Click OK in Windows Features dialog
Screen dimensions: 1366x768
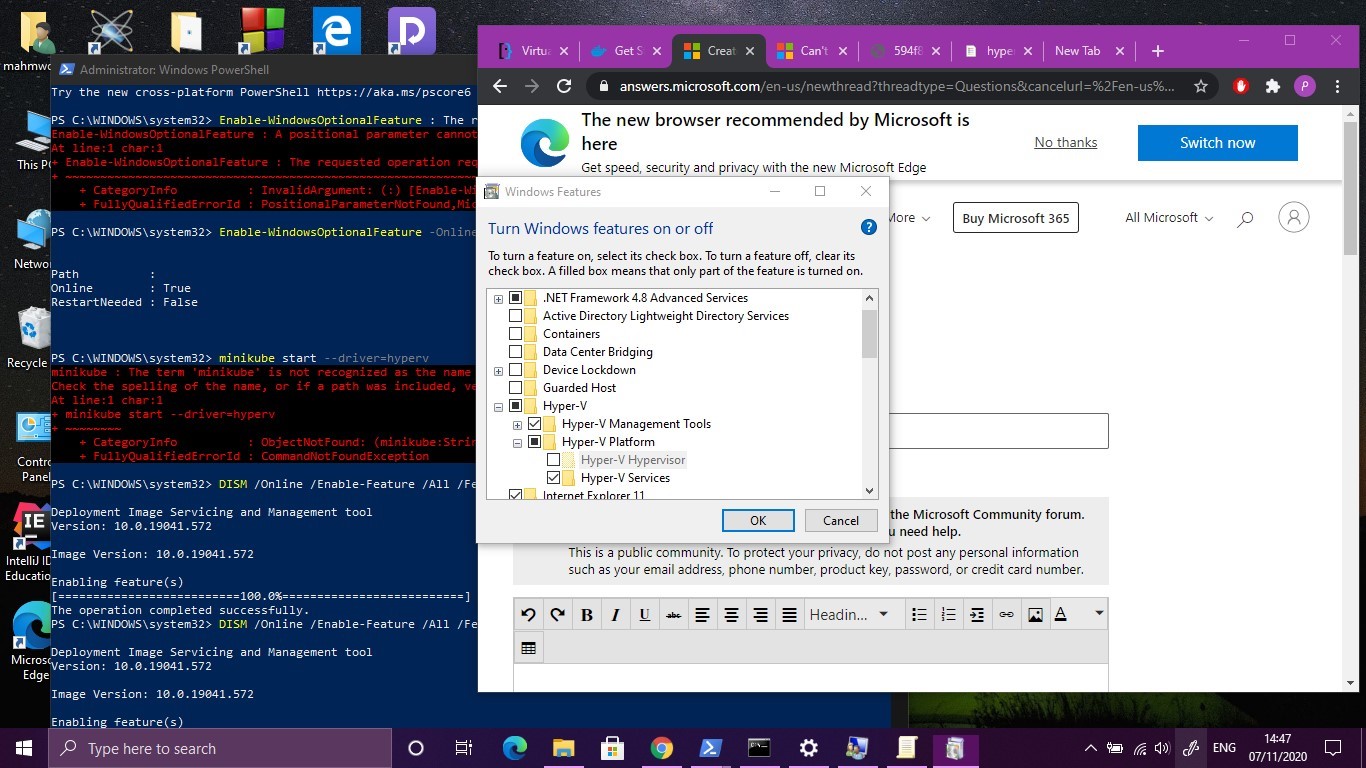758,520
